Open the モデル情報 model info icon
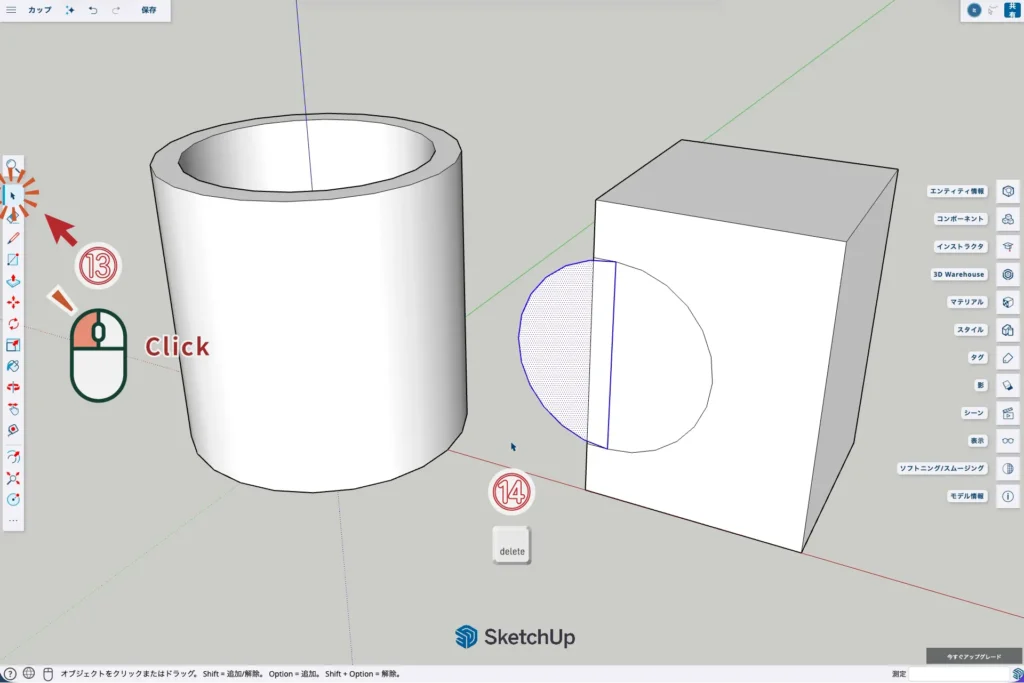This screenshot has height=683, width=1024. click(1008, 496)
